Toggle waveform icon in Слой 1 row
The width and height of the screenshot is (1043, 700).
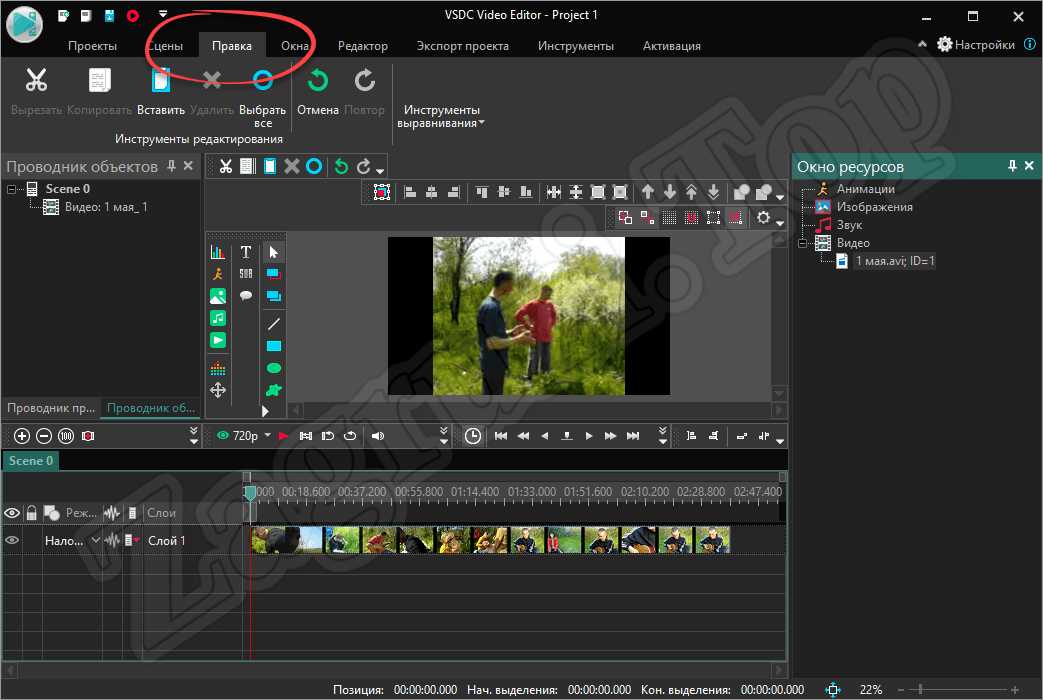click(x=112, y=540)
